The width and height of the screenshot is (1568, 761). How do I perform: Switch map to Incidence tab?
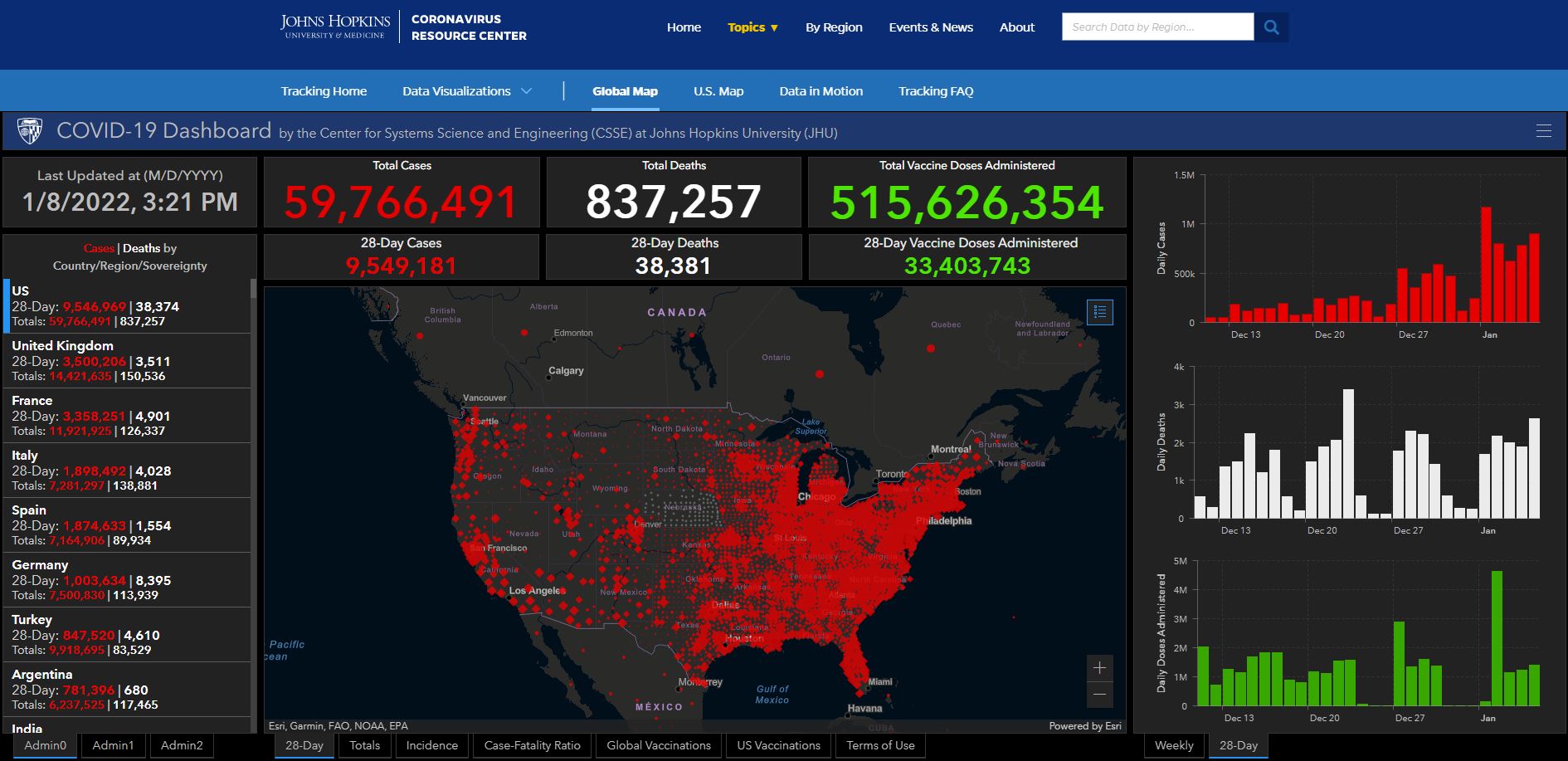(x=432, y=745)
